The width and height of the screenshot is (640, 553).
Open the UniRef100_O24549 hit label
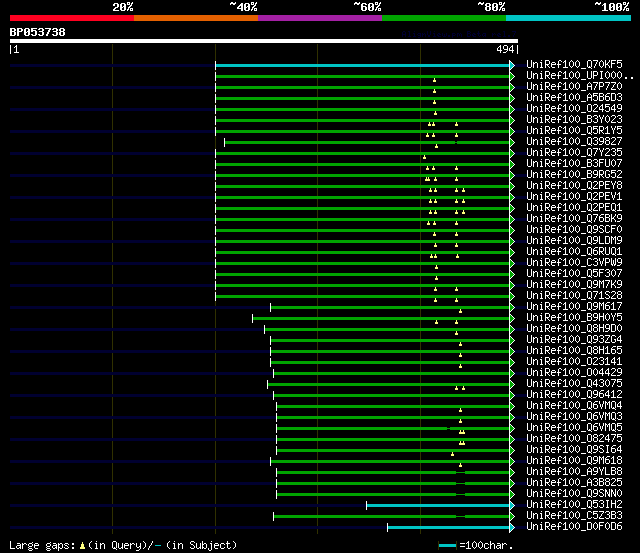pos(574,109)
